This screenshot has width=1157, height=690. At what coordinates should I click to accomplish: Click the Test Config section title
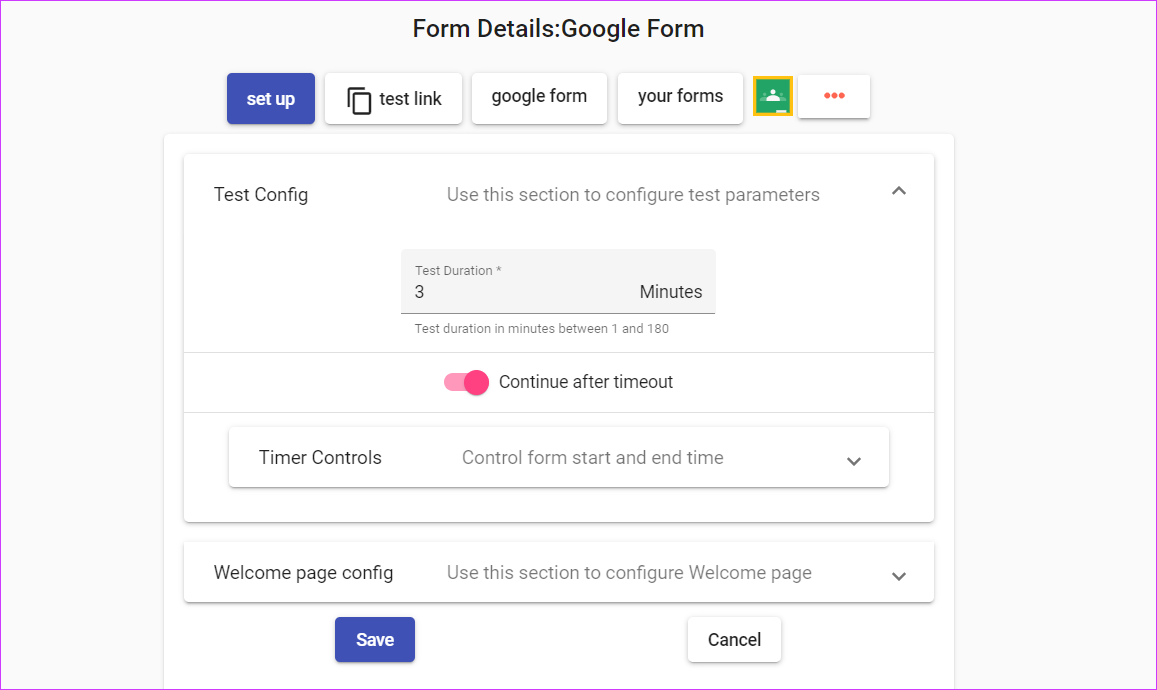coord(261,195)
